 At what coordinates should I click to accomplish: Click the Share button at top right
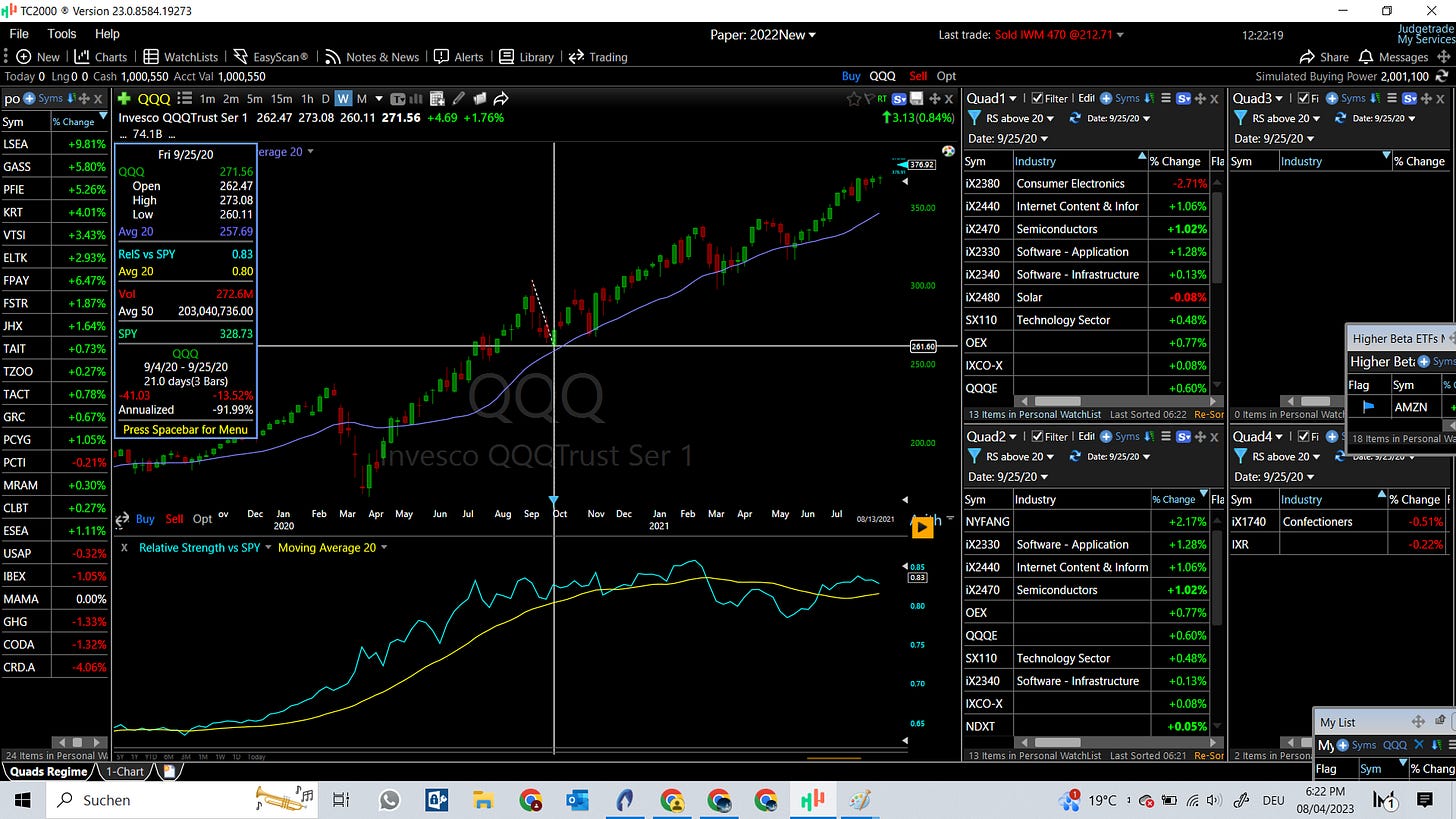pos(1324,57)
